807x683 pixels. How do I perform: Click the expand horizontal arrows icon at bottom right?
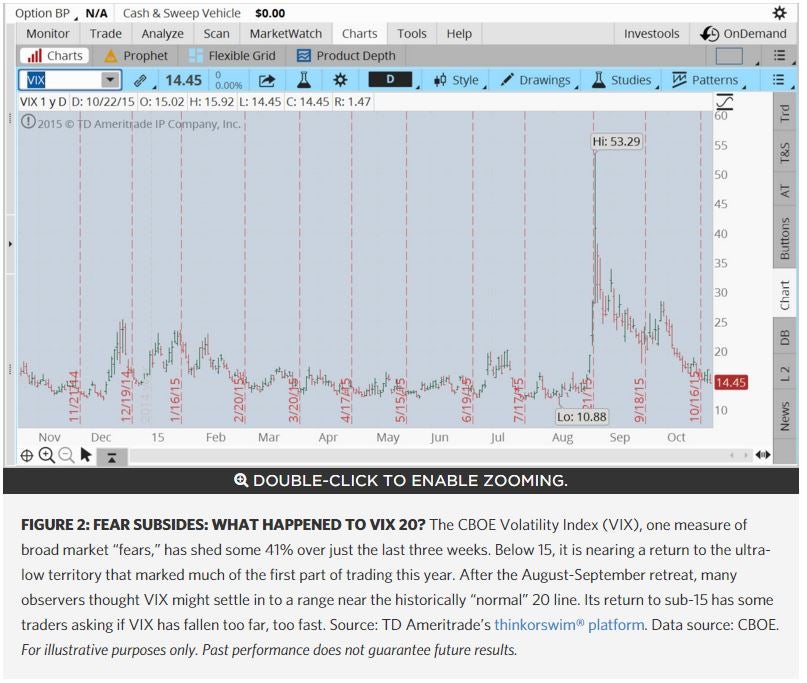point(763,455)
